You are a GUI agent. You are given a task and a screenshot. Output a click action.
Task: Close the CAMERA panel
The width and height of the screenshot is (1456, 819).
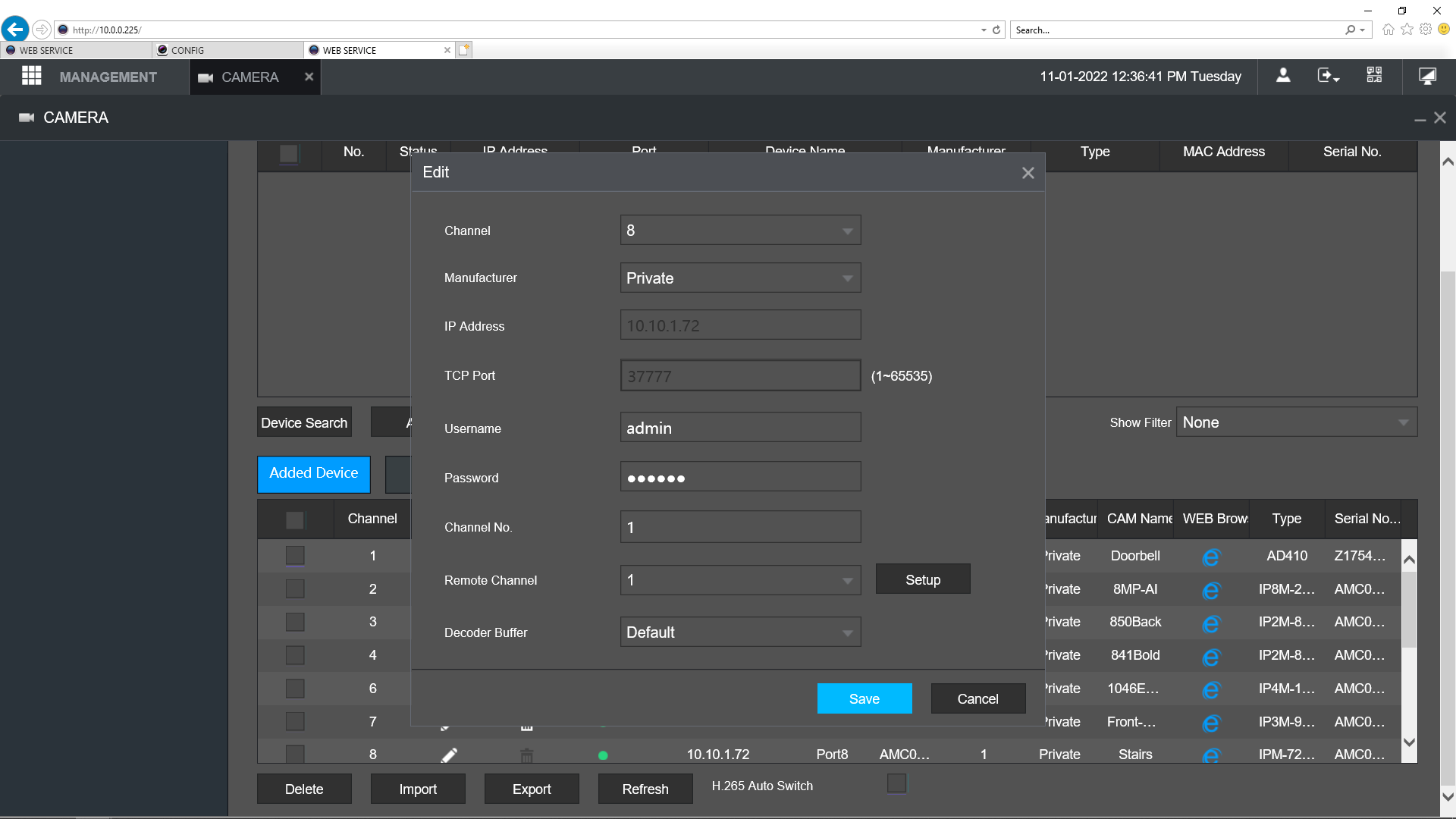pos(1440,118)
